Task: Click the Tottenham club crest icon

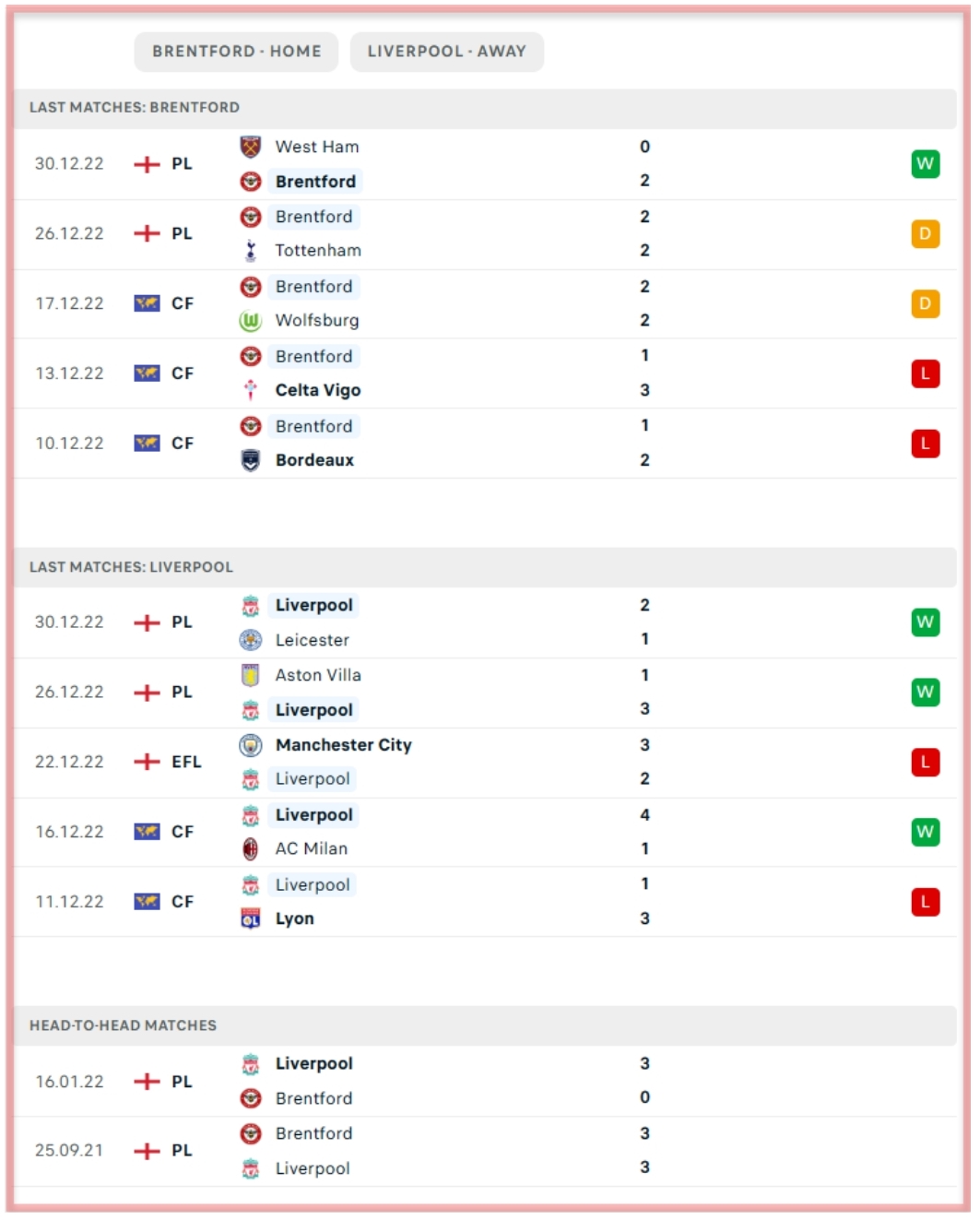Action: [x=251, y=251]
